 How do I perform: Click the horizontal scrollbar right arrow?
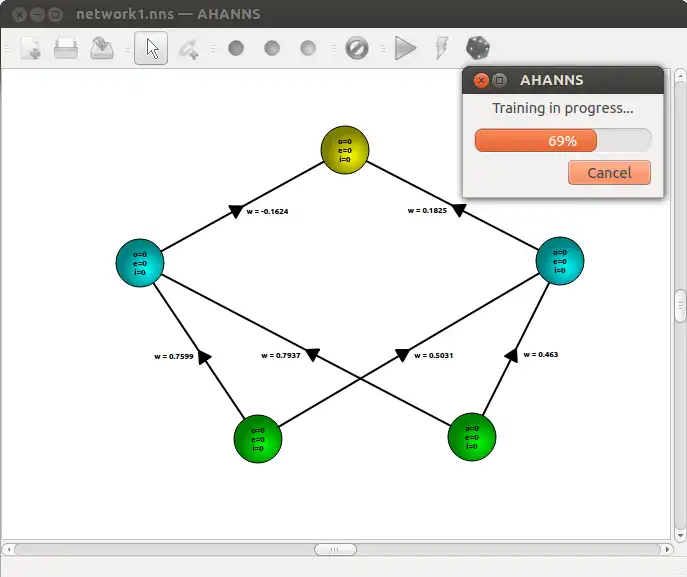tap(667, 549)
